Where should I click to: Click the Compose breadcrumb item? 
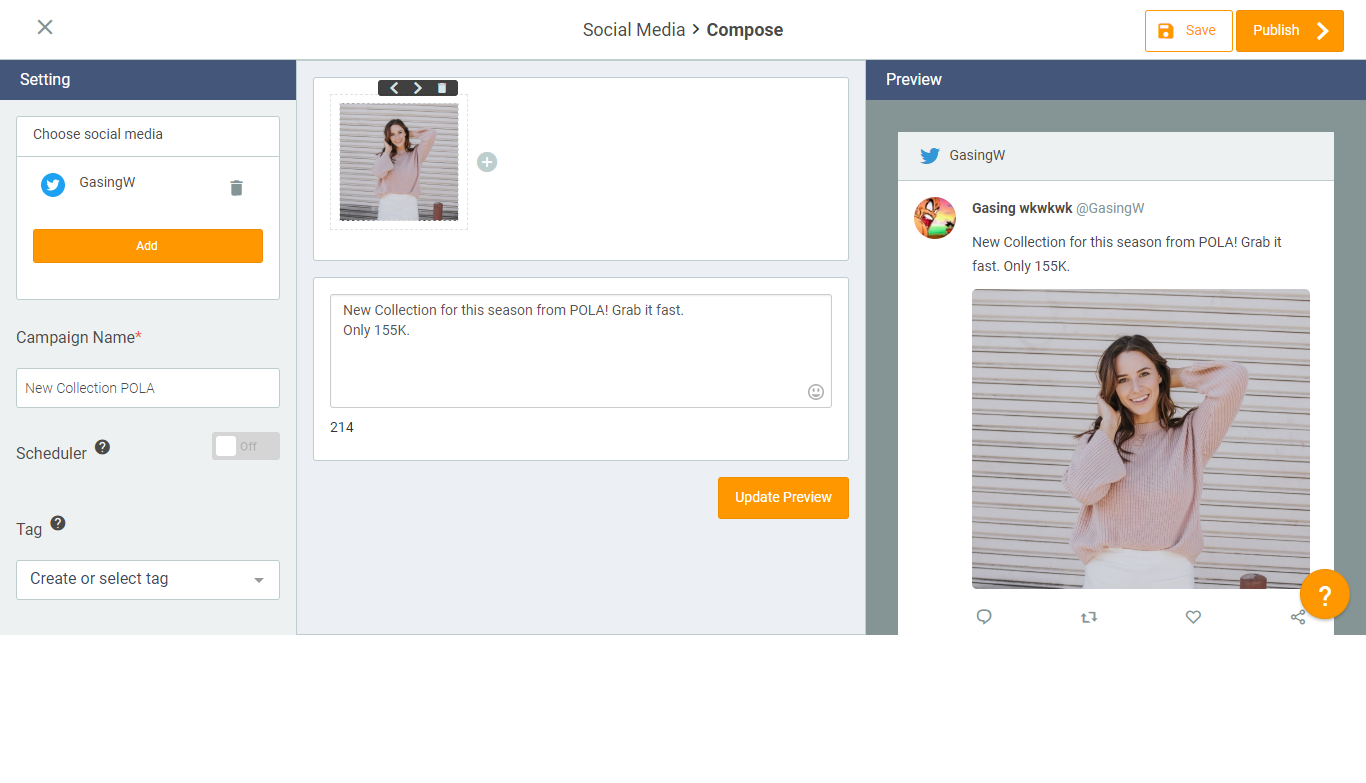pos(744,30)
